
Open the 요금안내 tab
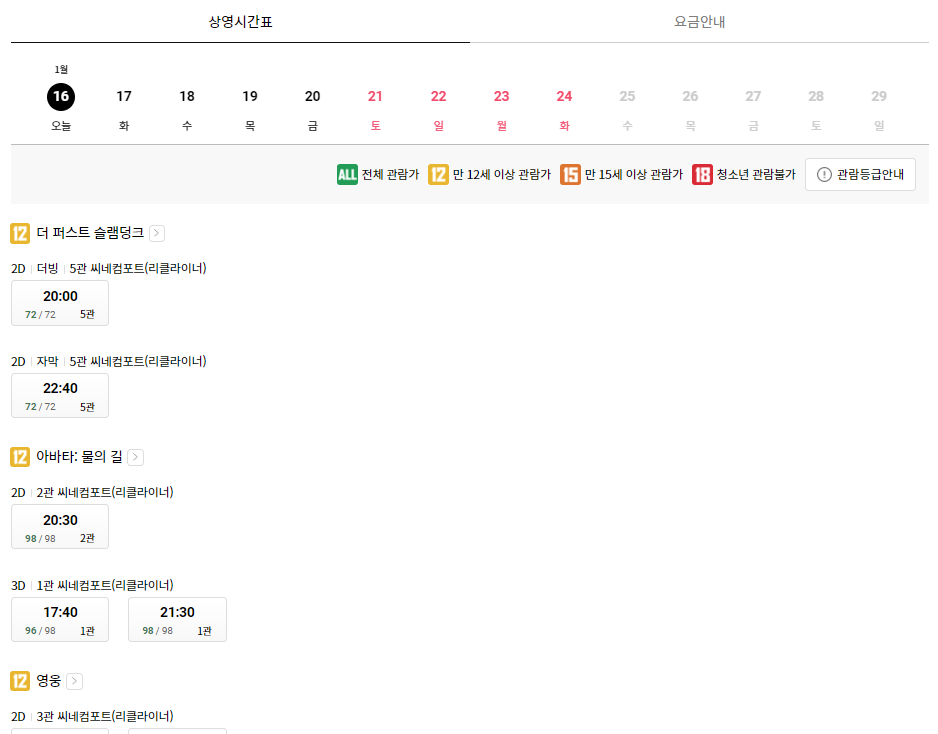(x=699, y=22)
